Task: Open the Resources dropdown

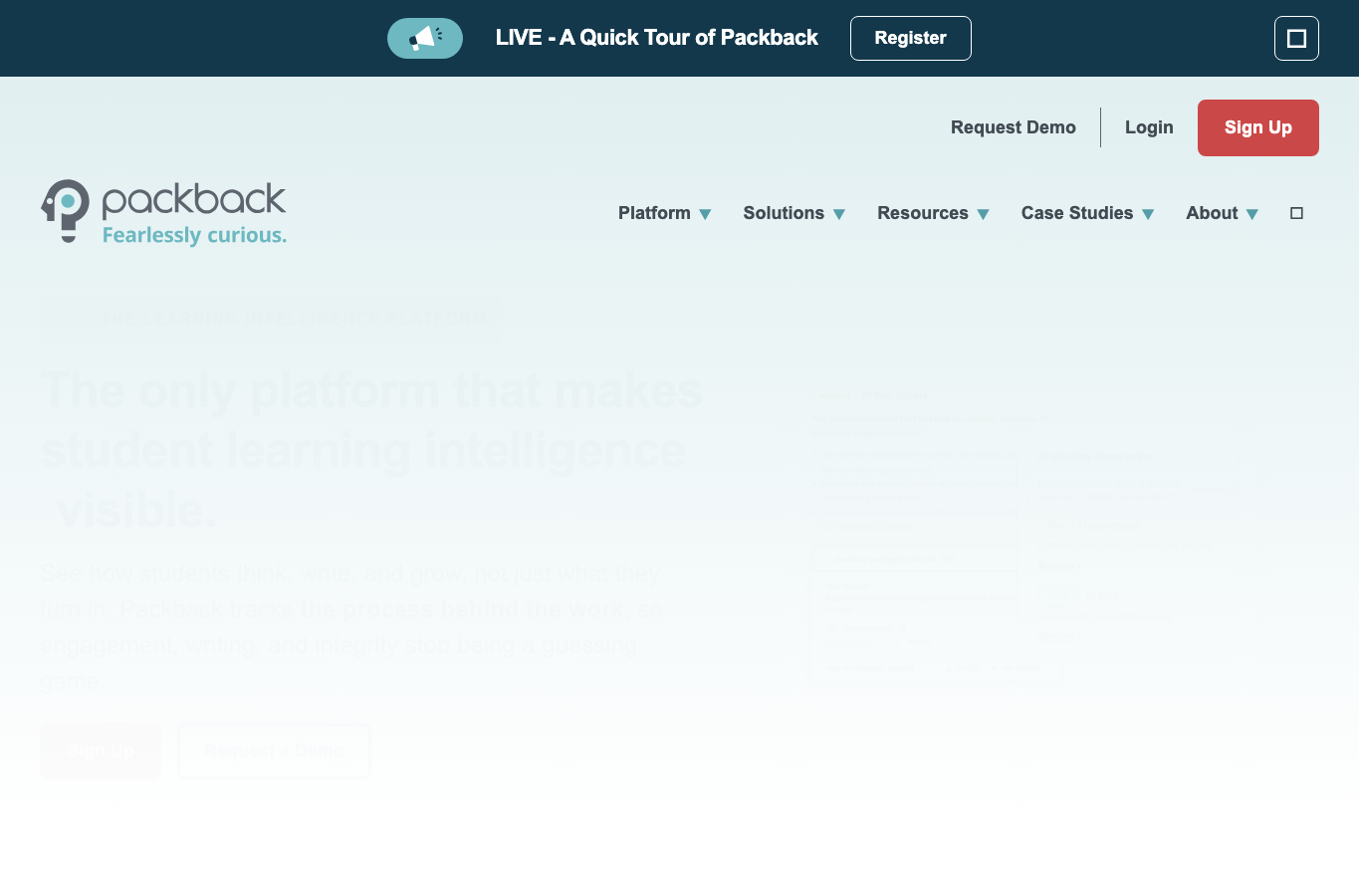Action: tap(934, 213)
